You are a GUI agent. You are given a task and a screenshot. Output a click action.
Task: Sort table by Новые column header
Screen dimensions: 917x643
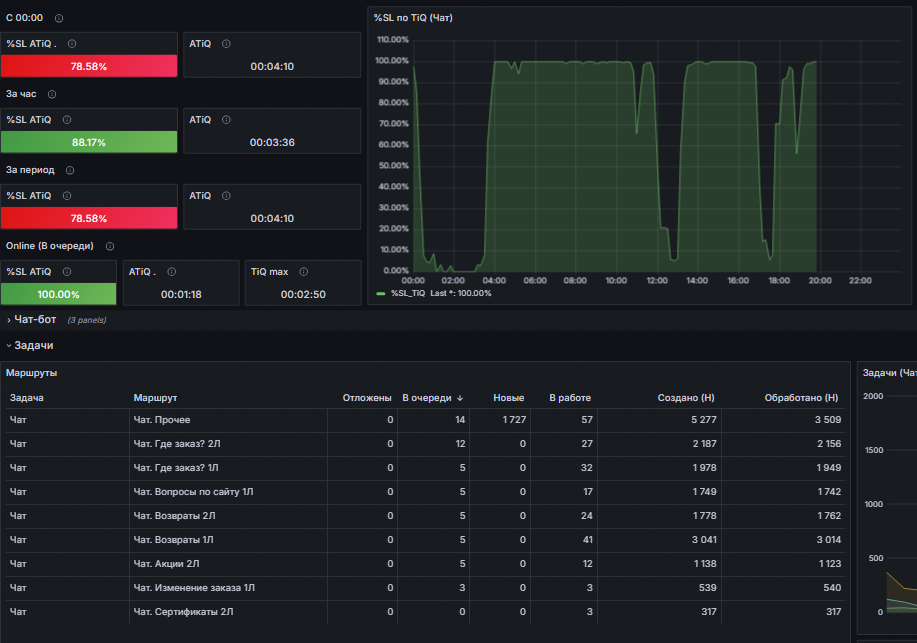click(508, 398)
